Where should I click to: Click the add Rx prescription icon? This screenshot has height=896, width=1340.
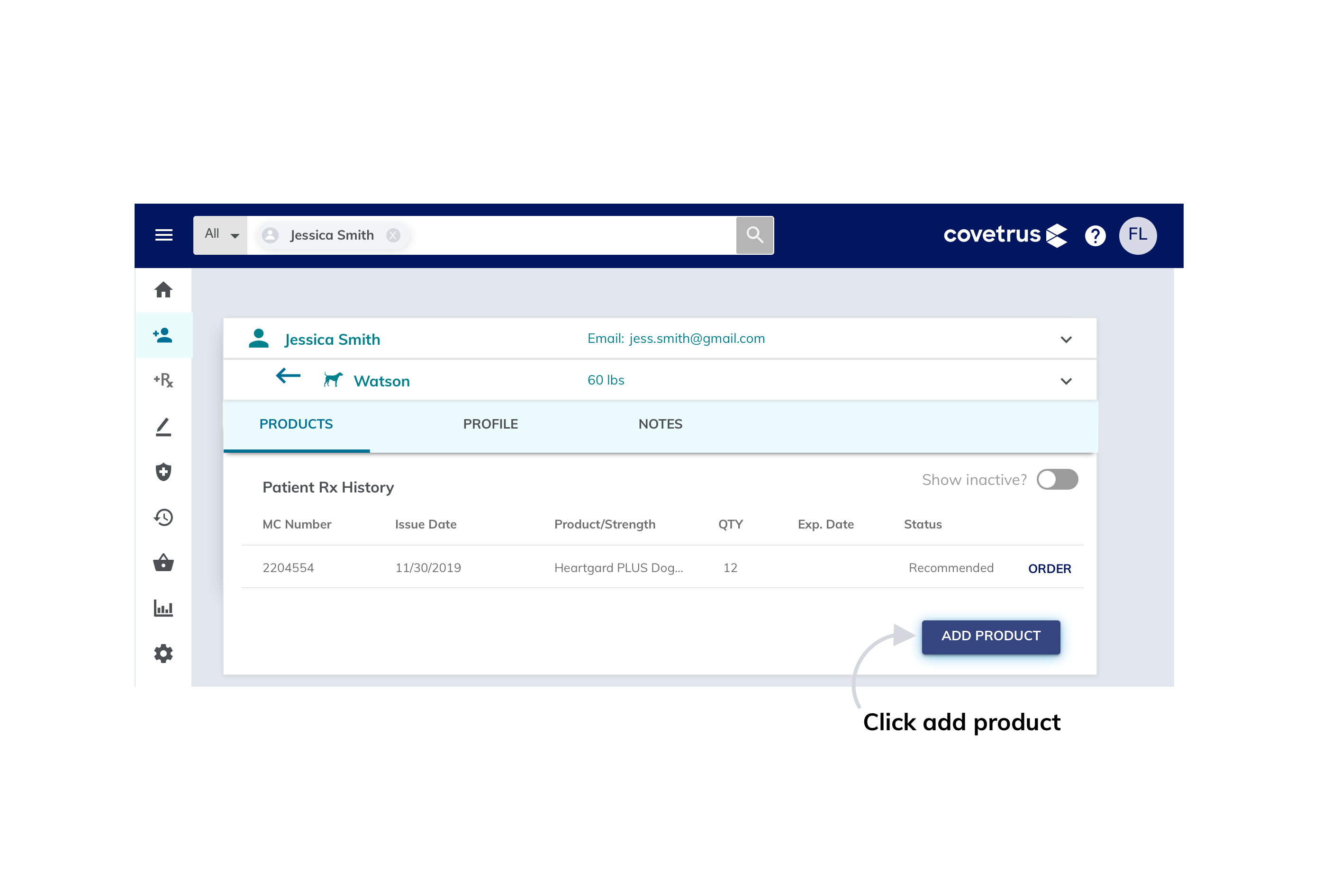(x=163, y=380)
